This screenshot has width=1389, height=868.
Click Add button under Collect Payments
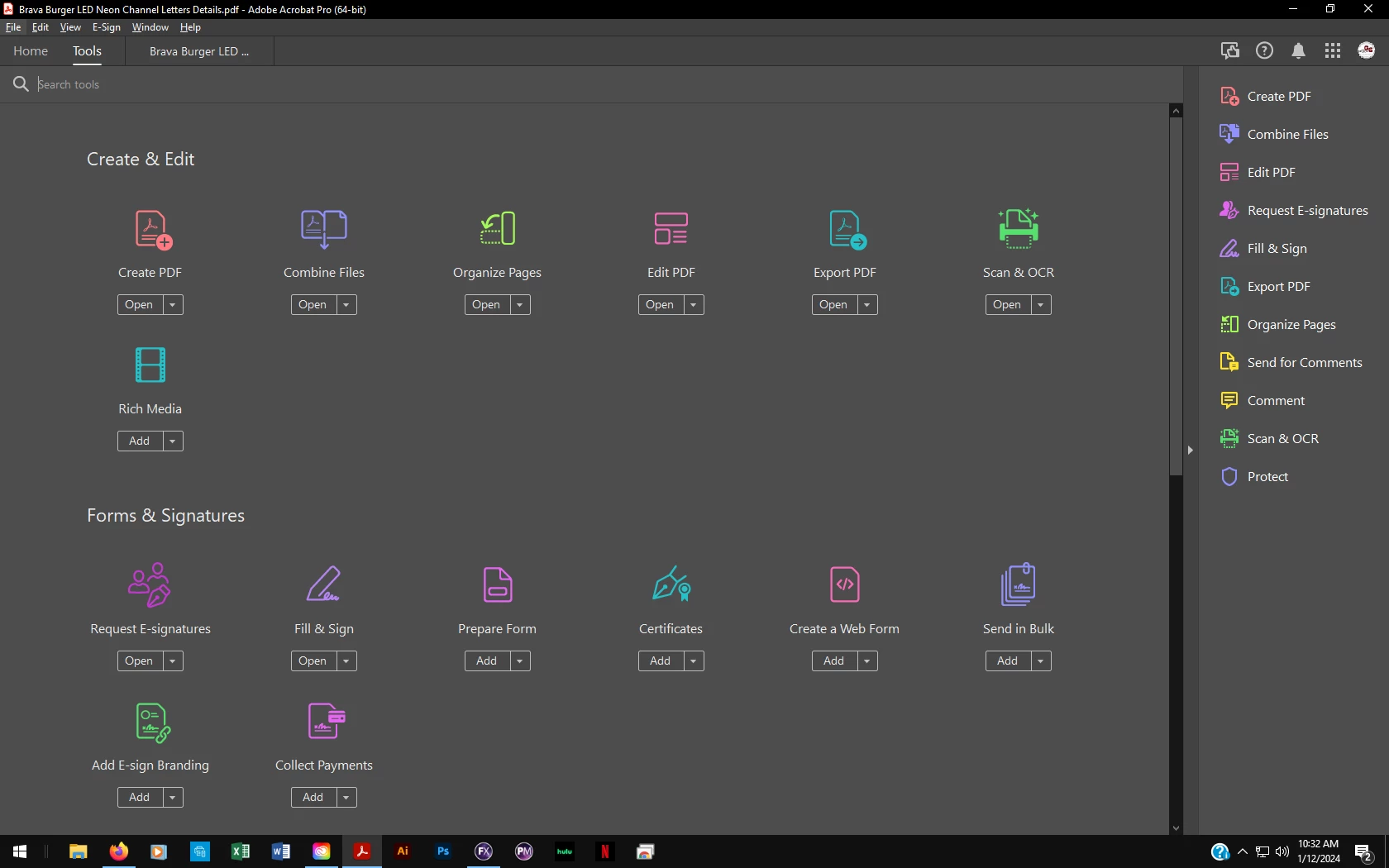pos(313,798)
